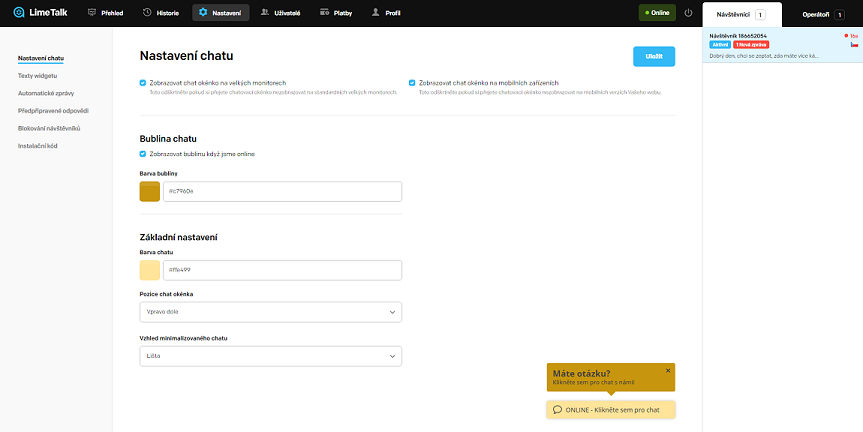Close the 'Máte otázku?' chat bubble
Image resolution: width=863 pixels, height=432 pixels.
(668, 370)
